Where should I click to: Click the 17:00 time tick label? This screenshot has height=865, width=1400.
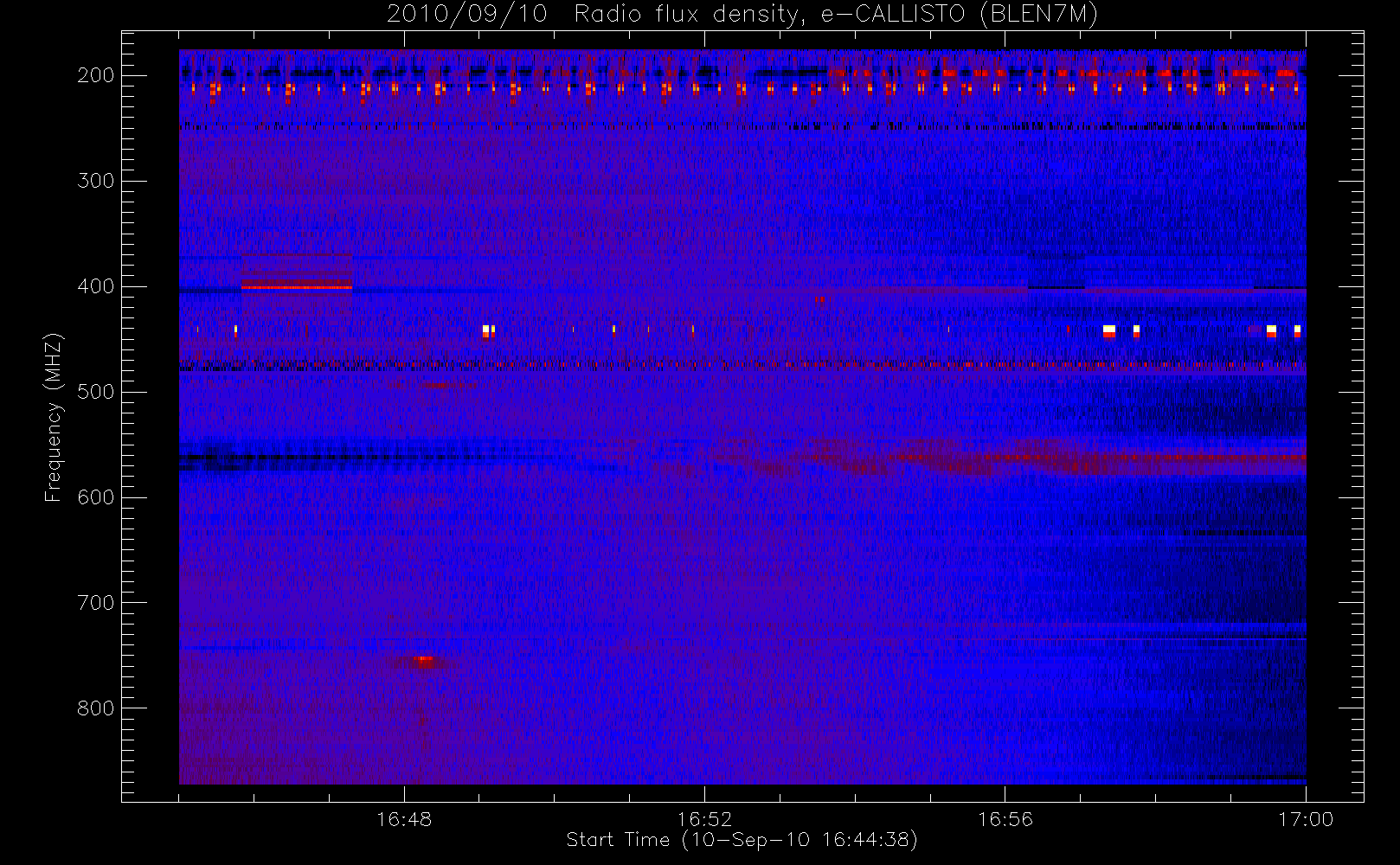(1306, 819)
